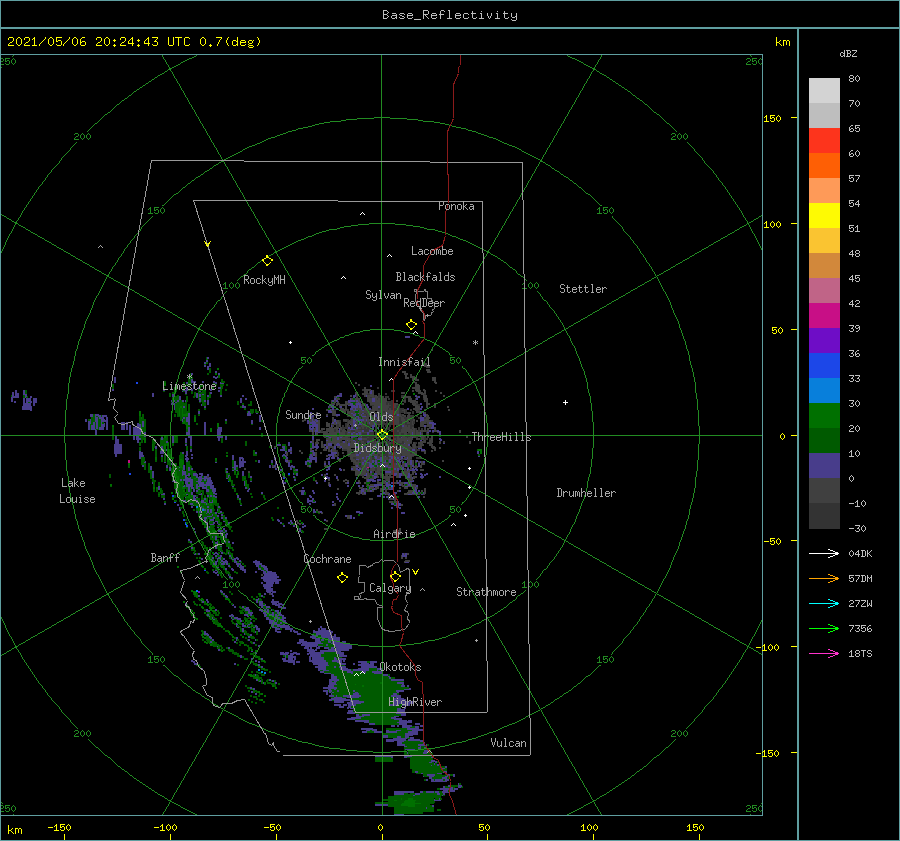Screen dimensions: 900x841
Task: Click the Okotoks town label
Action: tap(400, 667)
